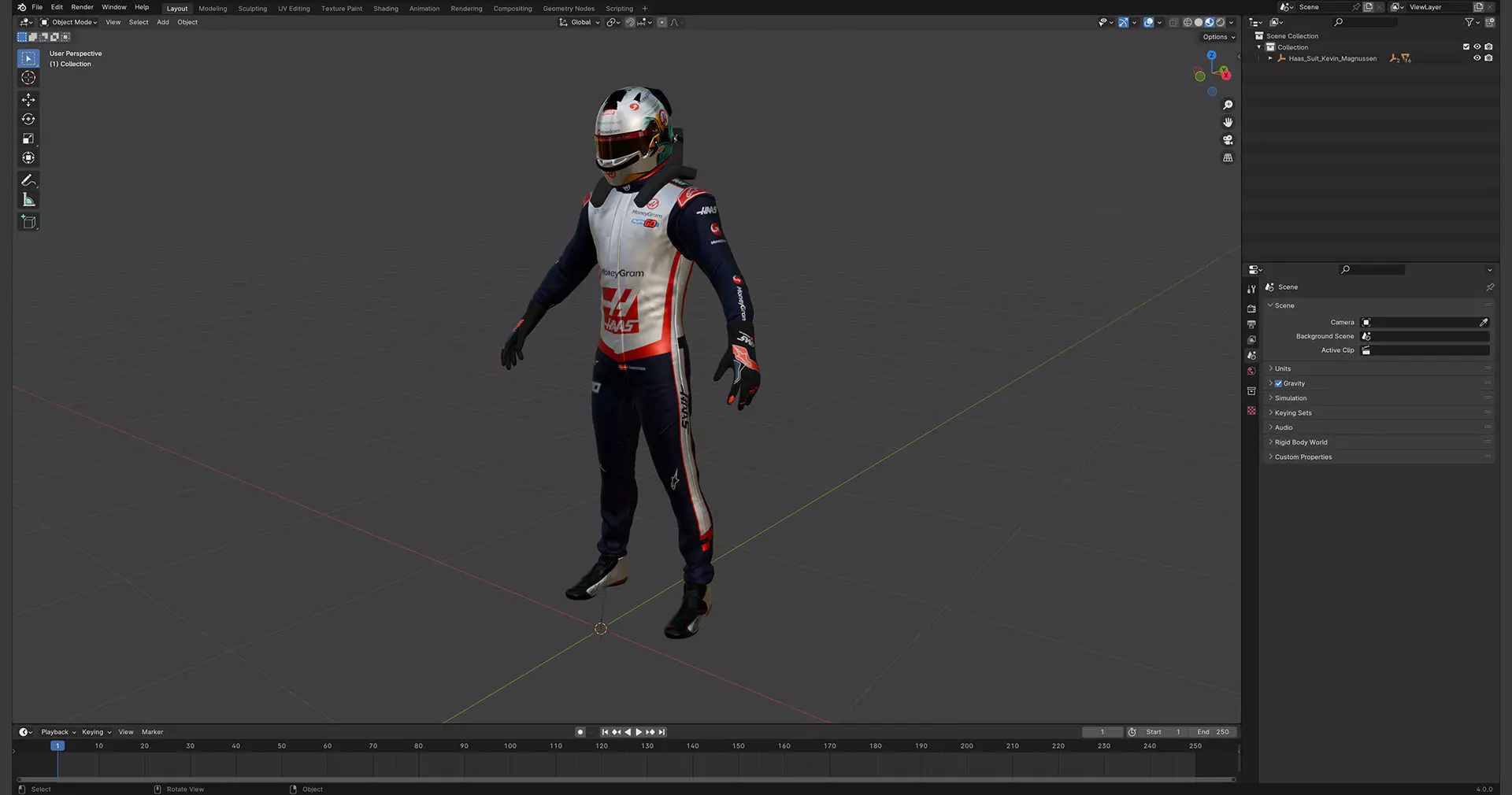Expand the Custom Properties panel
This screenshot has height=795, width=1512.
click(1378, 457)
